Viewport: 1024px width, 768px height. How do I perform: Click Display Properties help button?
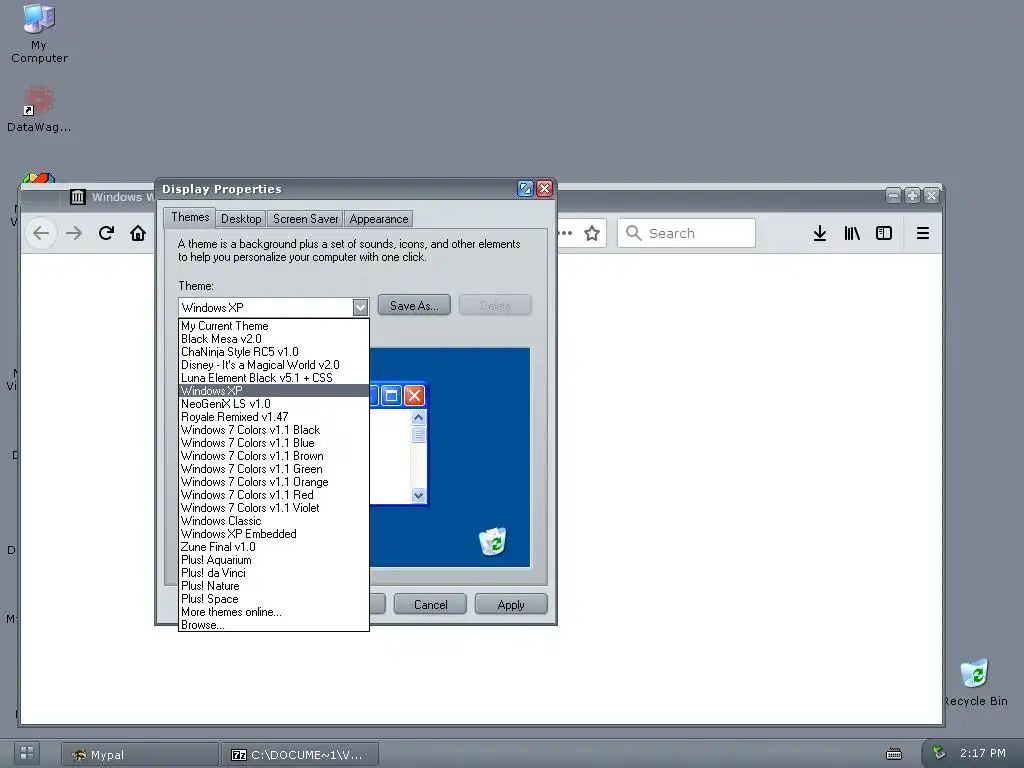click(x=525, y=189)
